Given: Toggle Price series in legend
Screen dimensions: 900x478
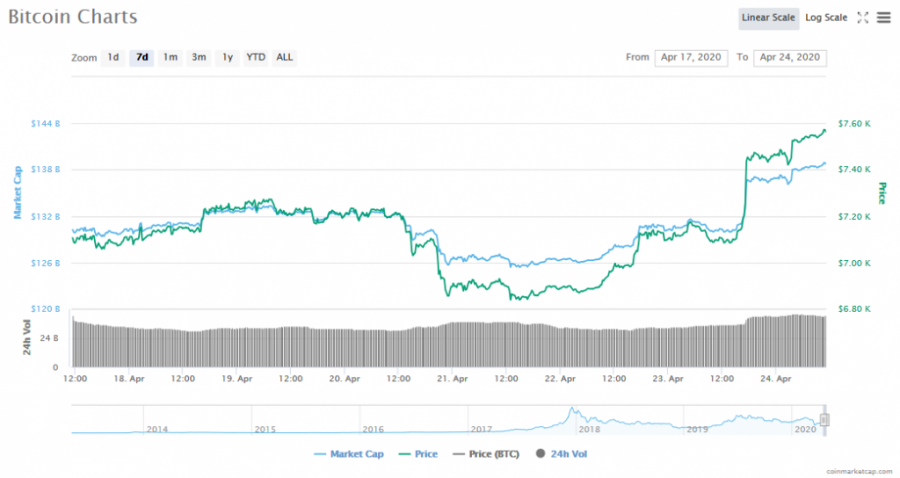Looking at the screenshot, I should 418,454.
